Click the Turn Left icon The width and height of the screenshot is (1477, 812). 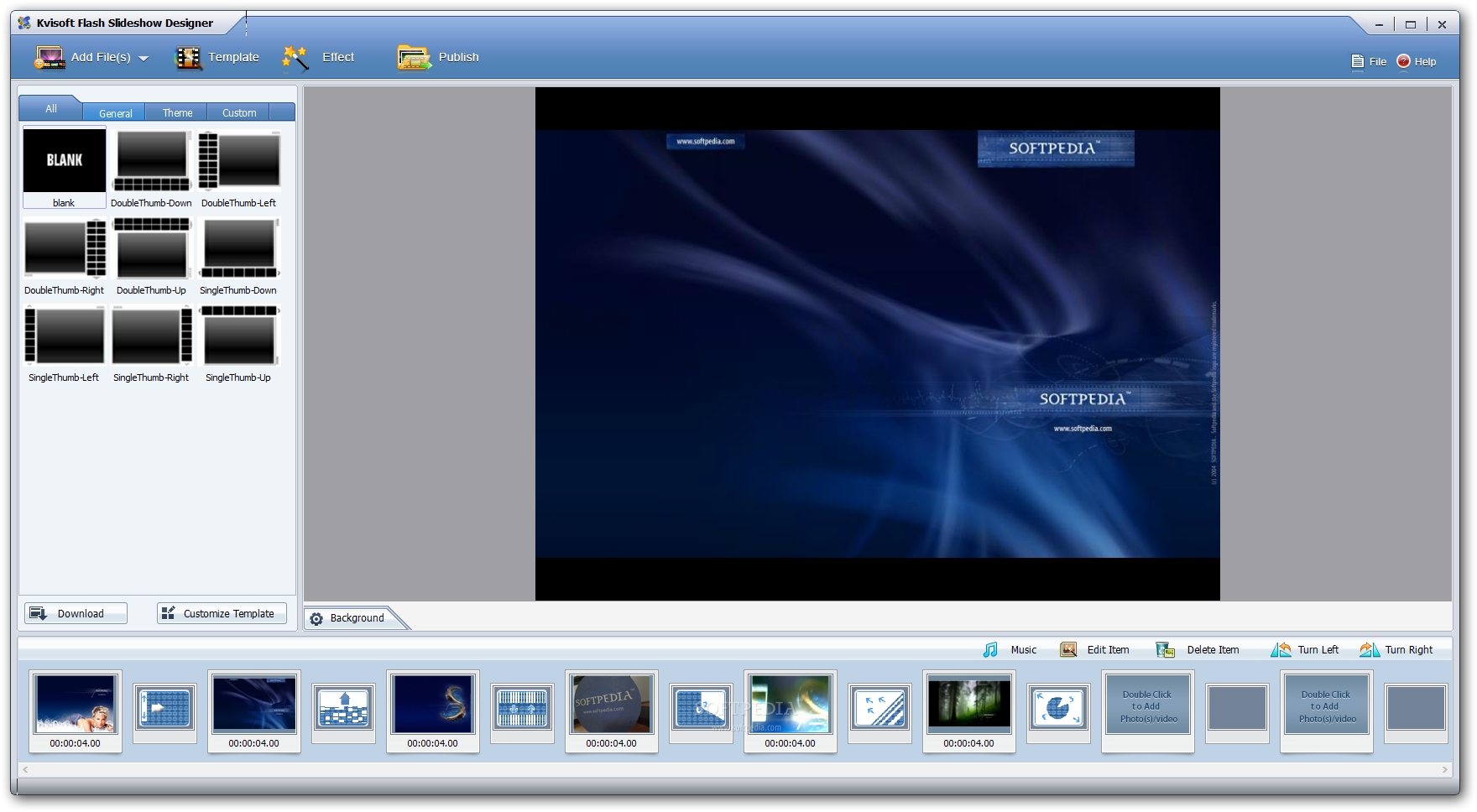1281,649
